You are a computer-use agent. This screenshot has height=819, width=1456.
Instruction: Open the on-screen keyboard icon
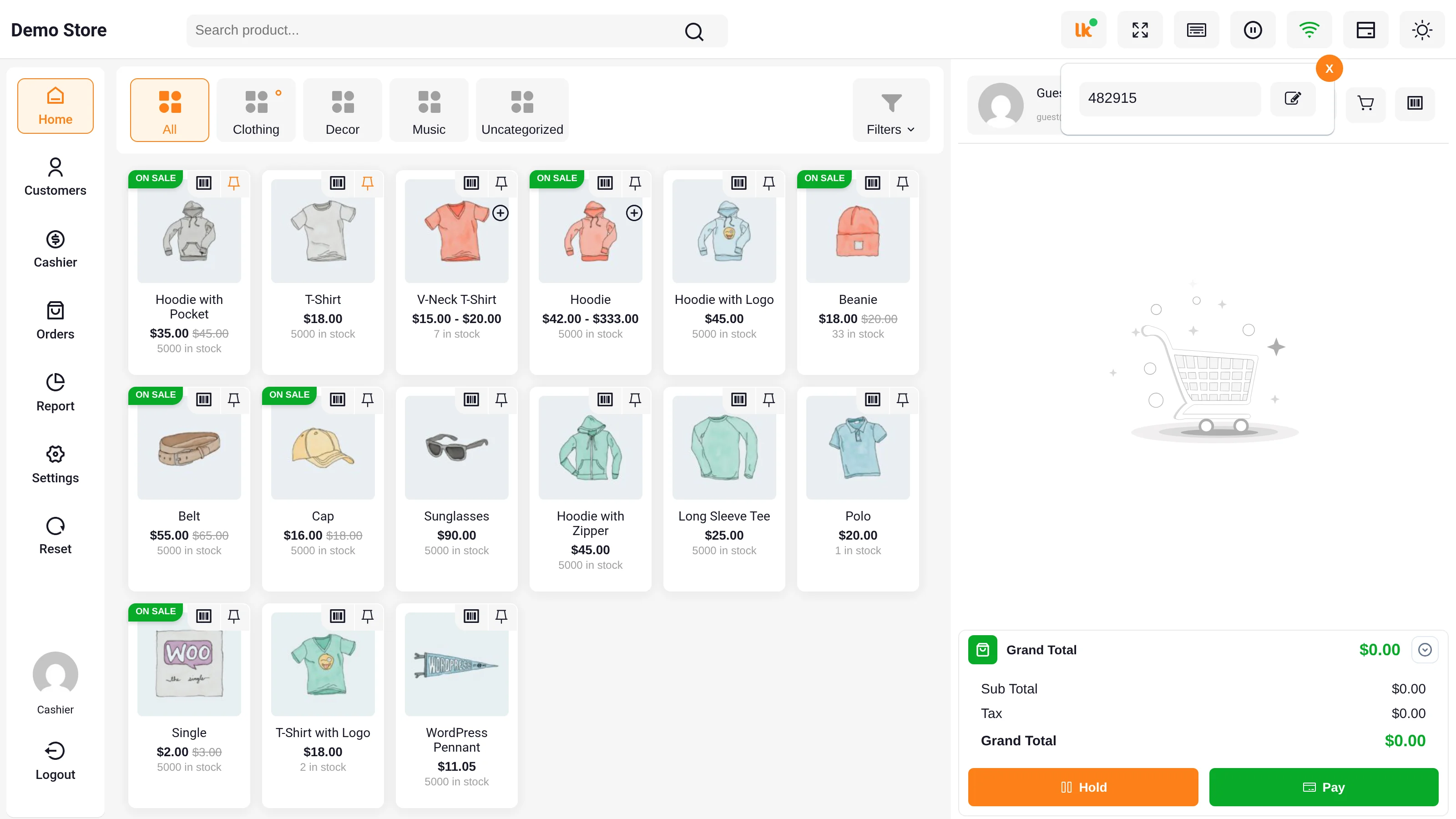(x=1197, y=30)
